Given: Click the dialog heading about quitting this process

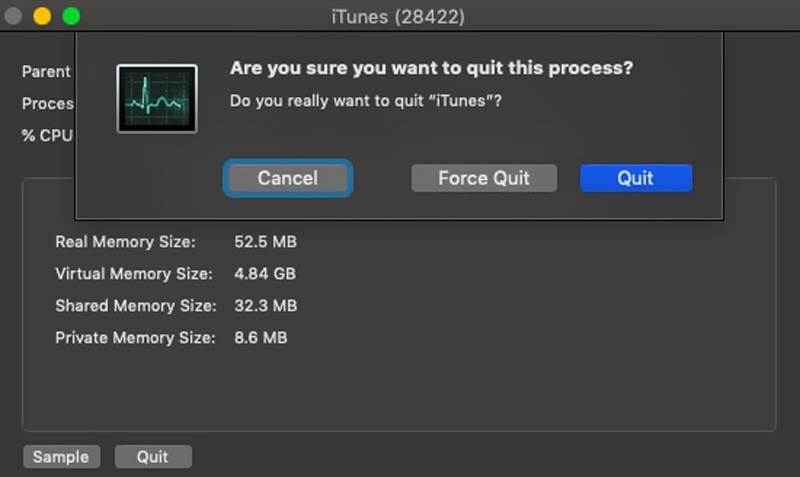Looking at the screenshot, I should coord(431,68).
